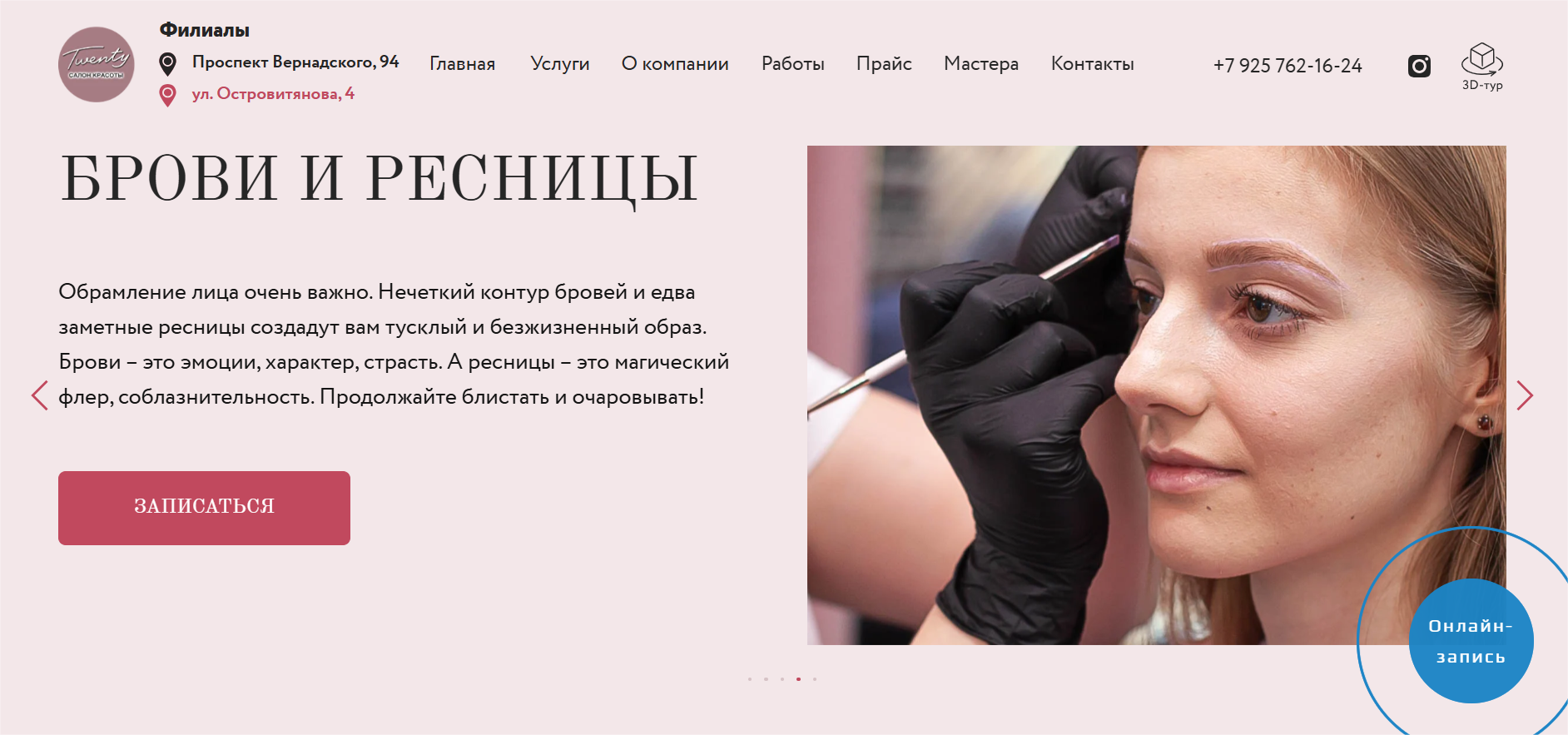Go to previous slide with left arrow
The image size is (1568, 735).
coord(39,395)
